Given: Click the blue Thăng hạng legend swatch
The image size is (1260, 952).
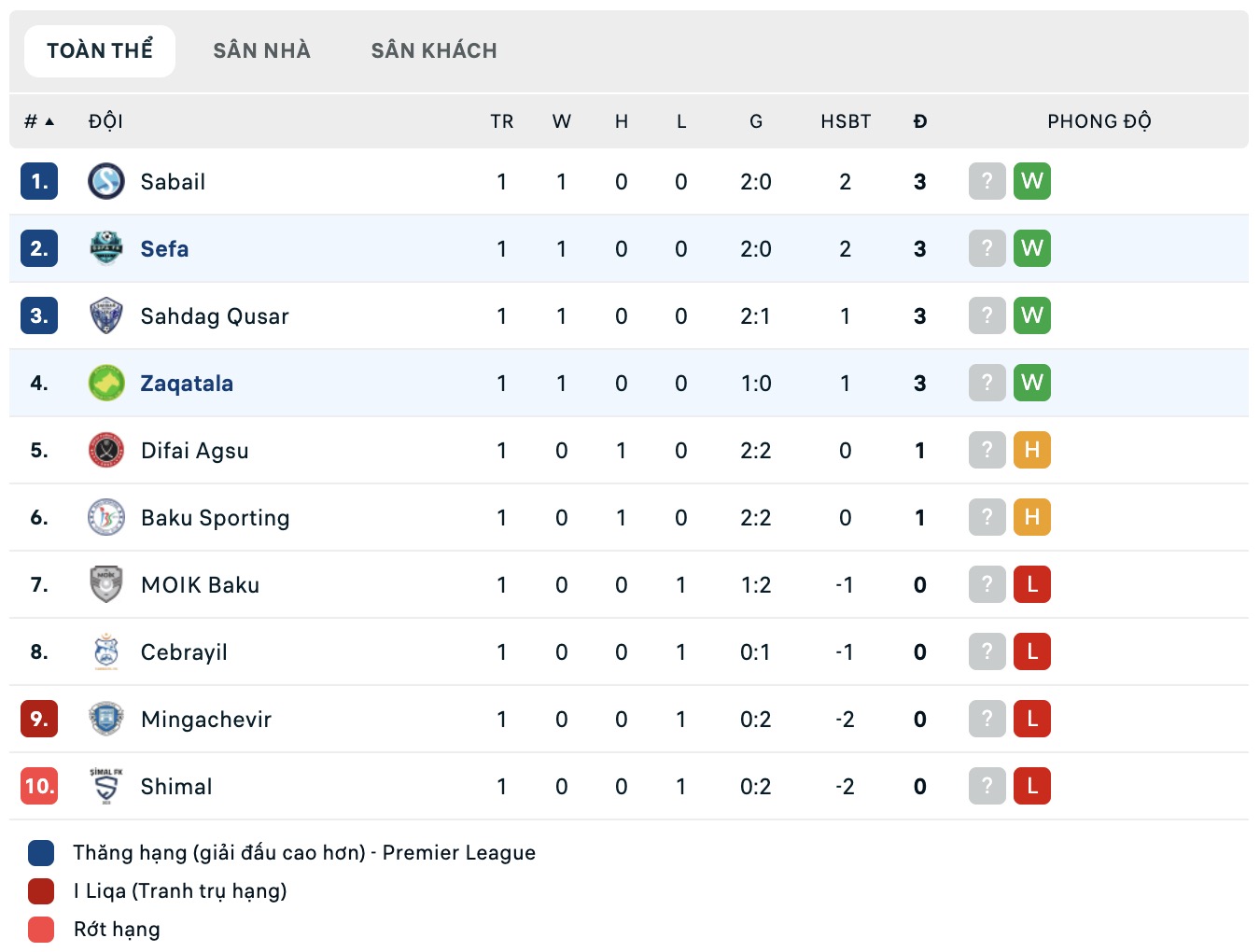Looking at the screenshot, I should (x=39, y=852).
